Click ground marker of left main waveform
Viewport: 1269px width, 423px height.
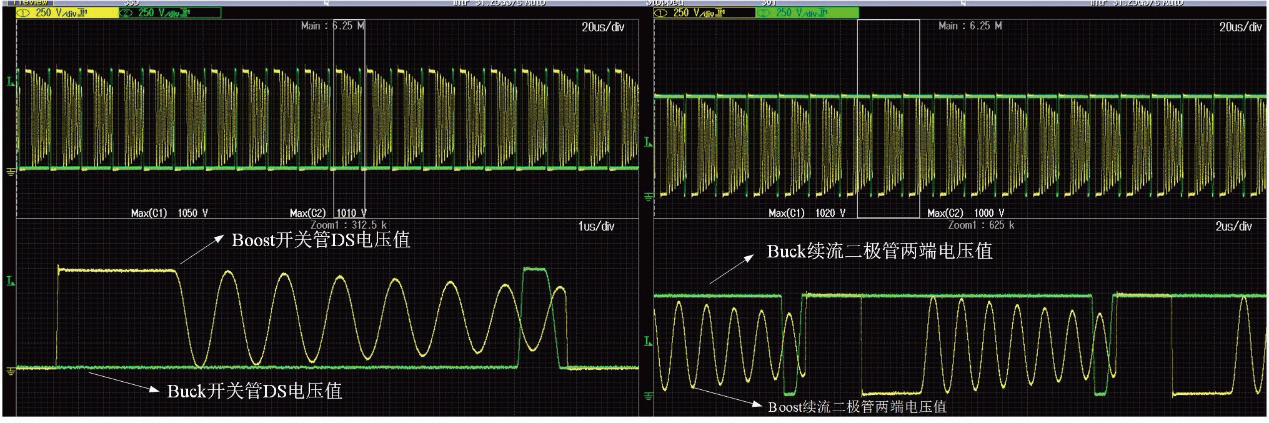click(x=10, y=170)
